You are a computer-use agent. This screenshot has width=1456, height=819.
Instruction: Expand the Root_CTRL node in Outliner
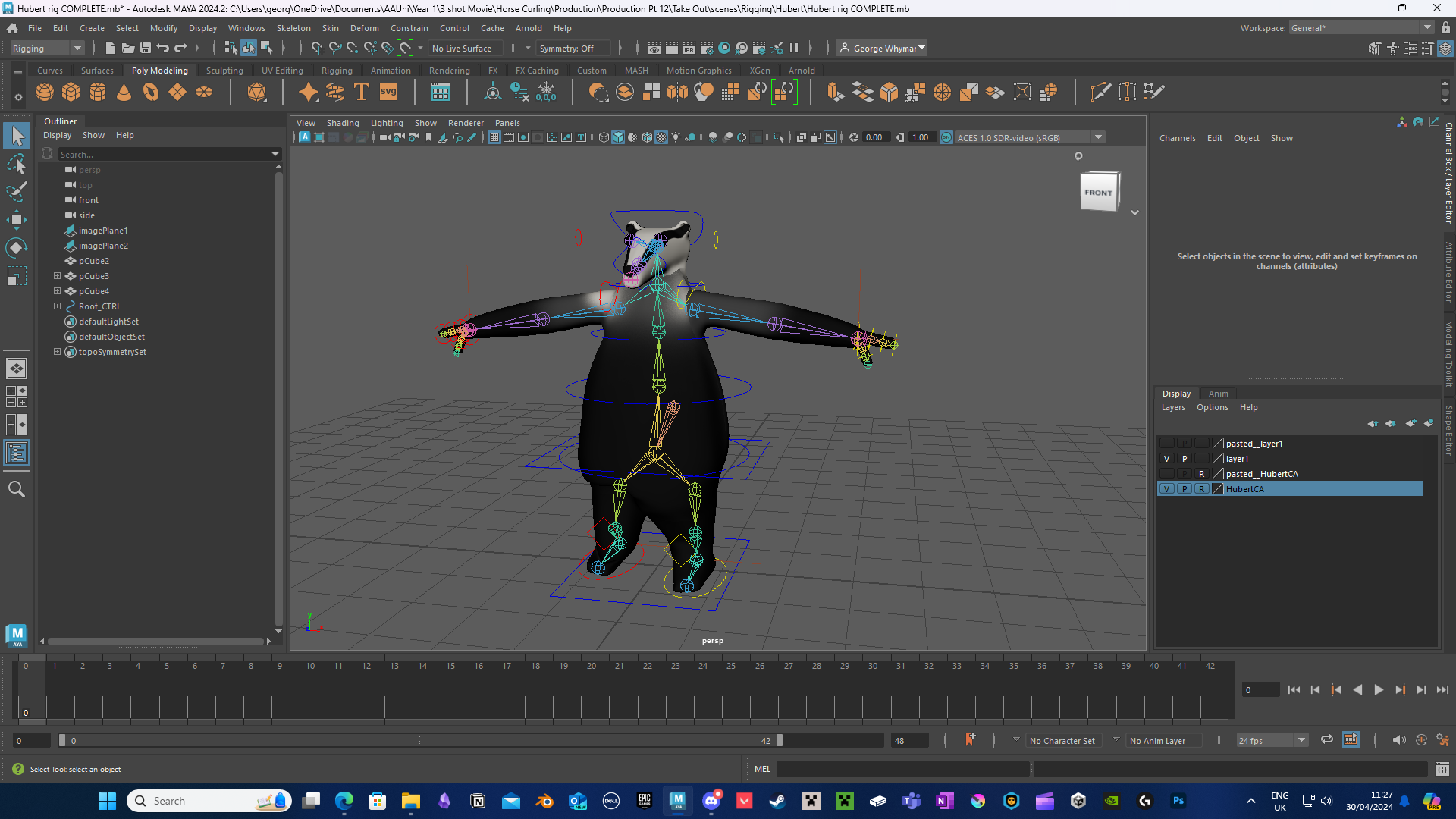[x=57, y=306]
